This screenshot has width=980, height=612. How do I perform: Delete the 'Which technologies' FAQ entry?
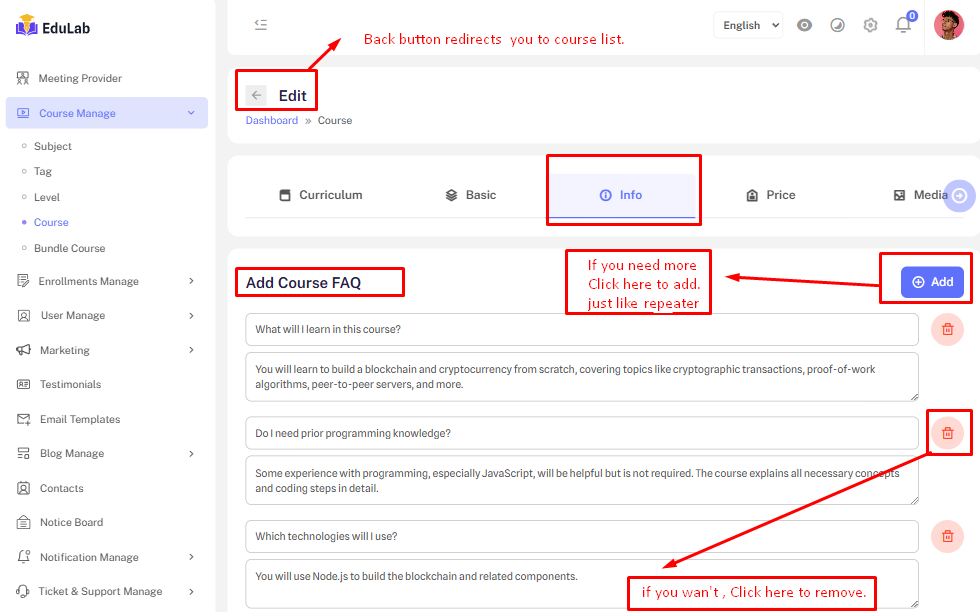[947, 536]
